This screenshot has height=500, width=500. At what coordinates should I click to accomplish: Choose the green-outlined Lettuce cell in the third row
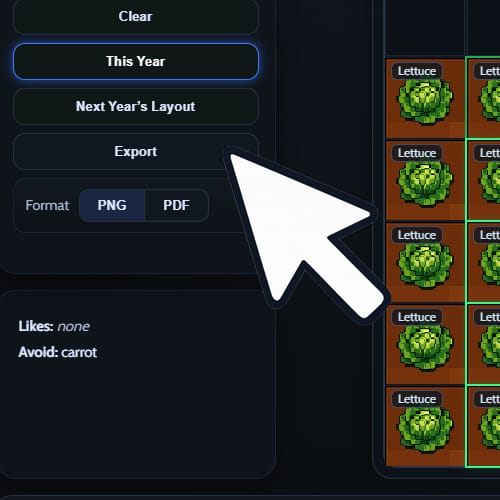tap(483, 262)
